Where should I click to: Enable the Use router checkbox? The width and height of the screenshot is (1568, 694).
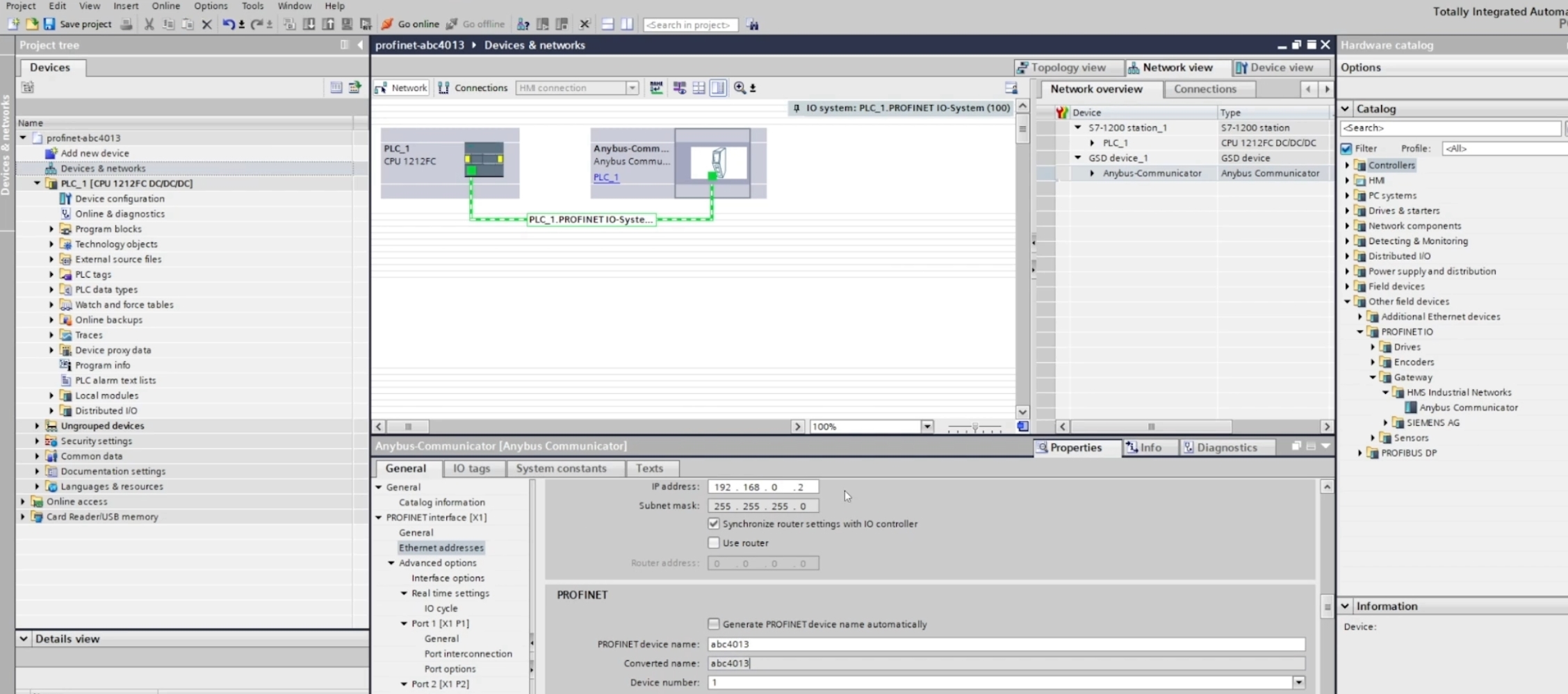(714, 543)
